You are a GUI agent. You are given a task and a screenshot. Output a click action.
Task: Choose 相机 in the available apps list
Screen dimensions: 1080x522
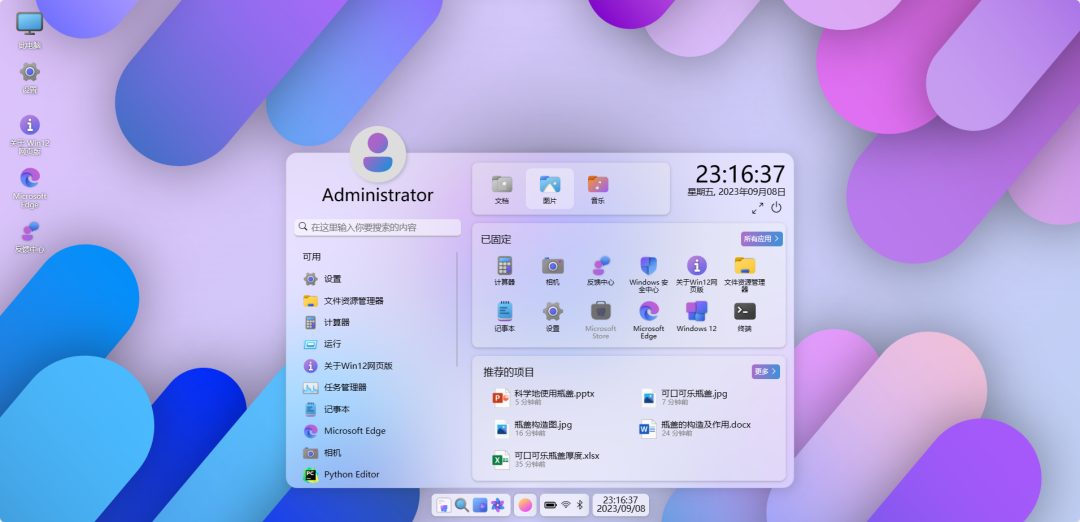coord(375,452)
